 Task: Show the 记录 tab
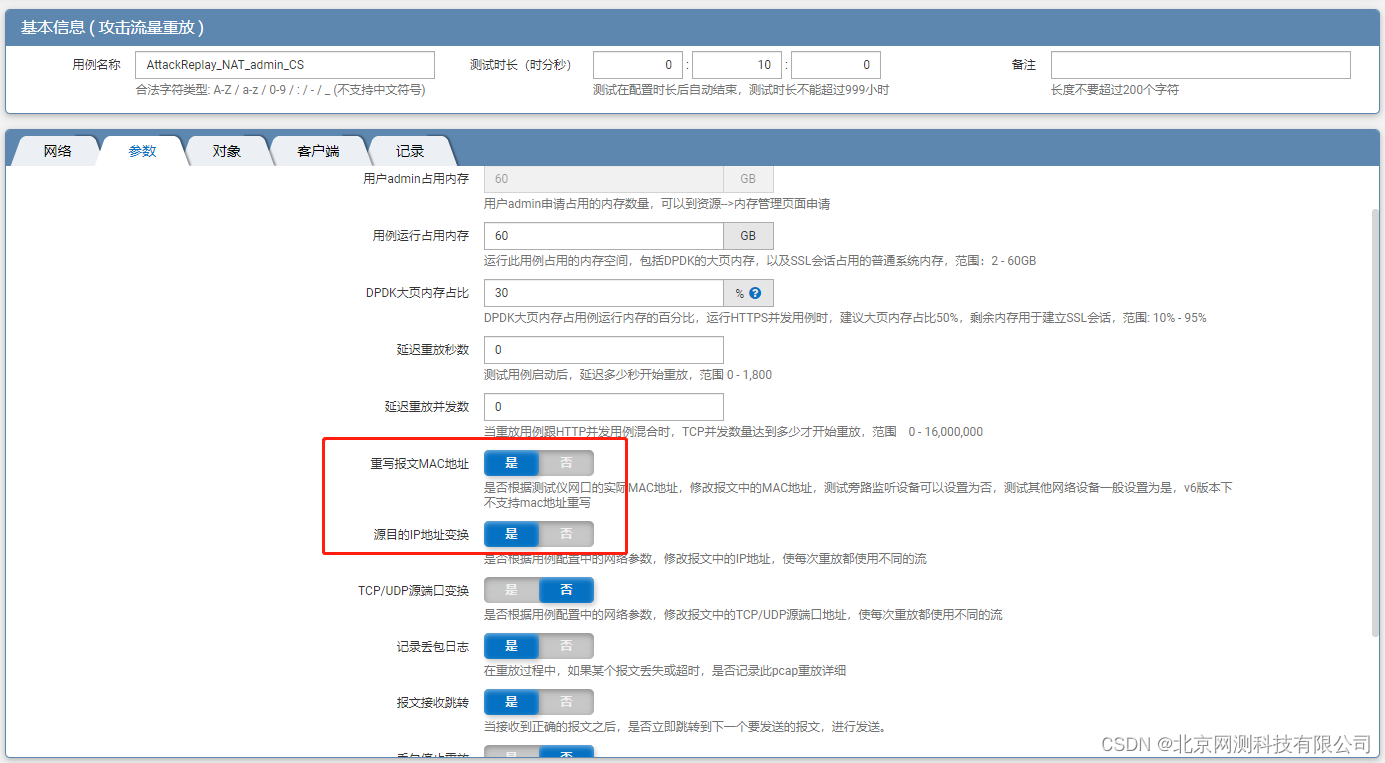410,151
